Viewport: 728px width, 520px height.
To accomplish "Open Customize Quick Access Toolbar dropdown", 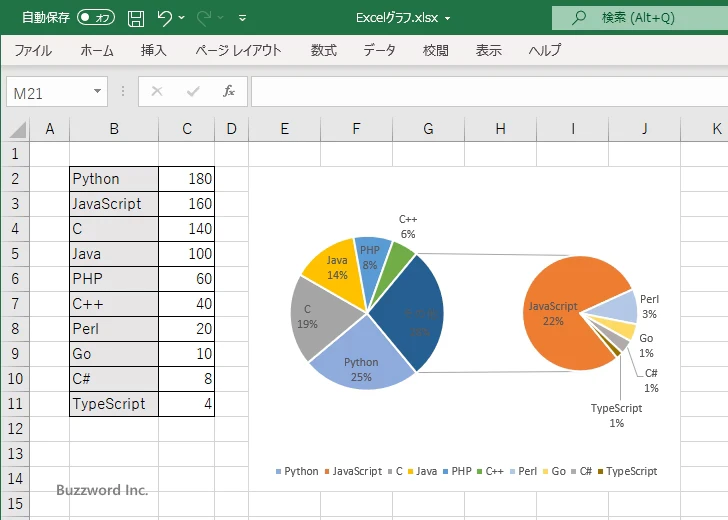I will pyautogui.click(x=242, y=18).
